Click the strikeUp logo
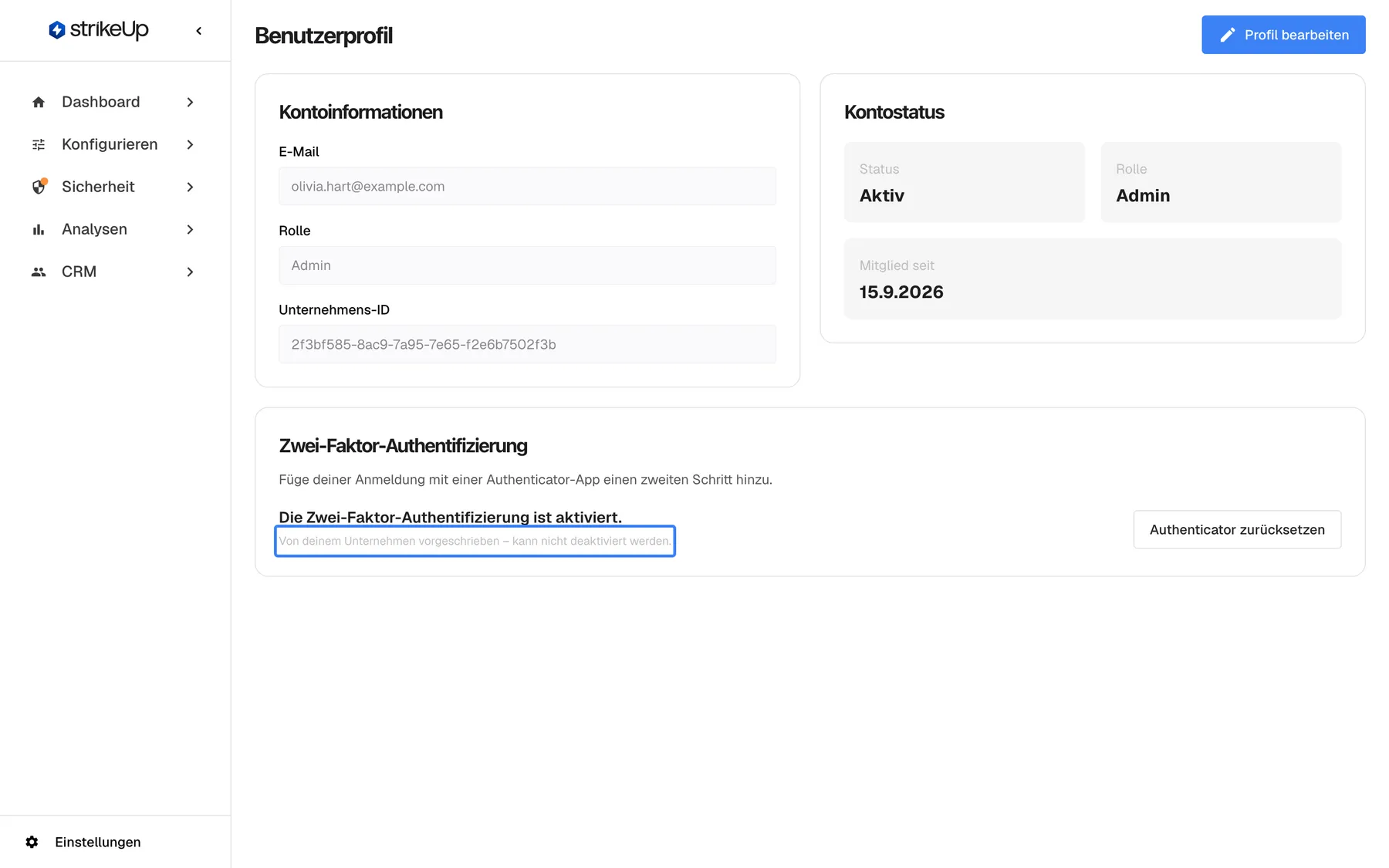 [98, 30]
